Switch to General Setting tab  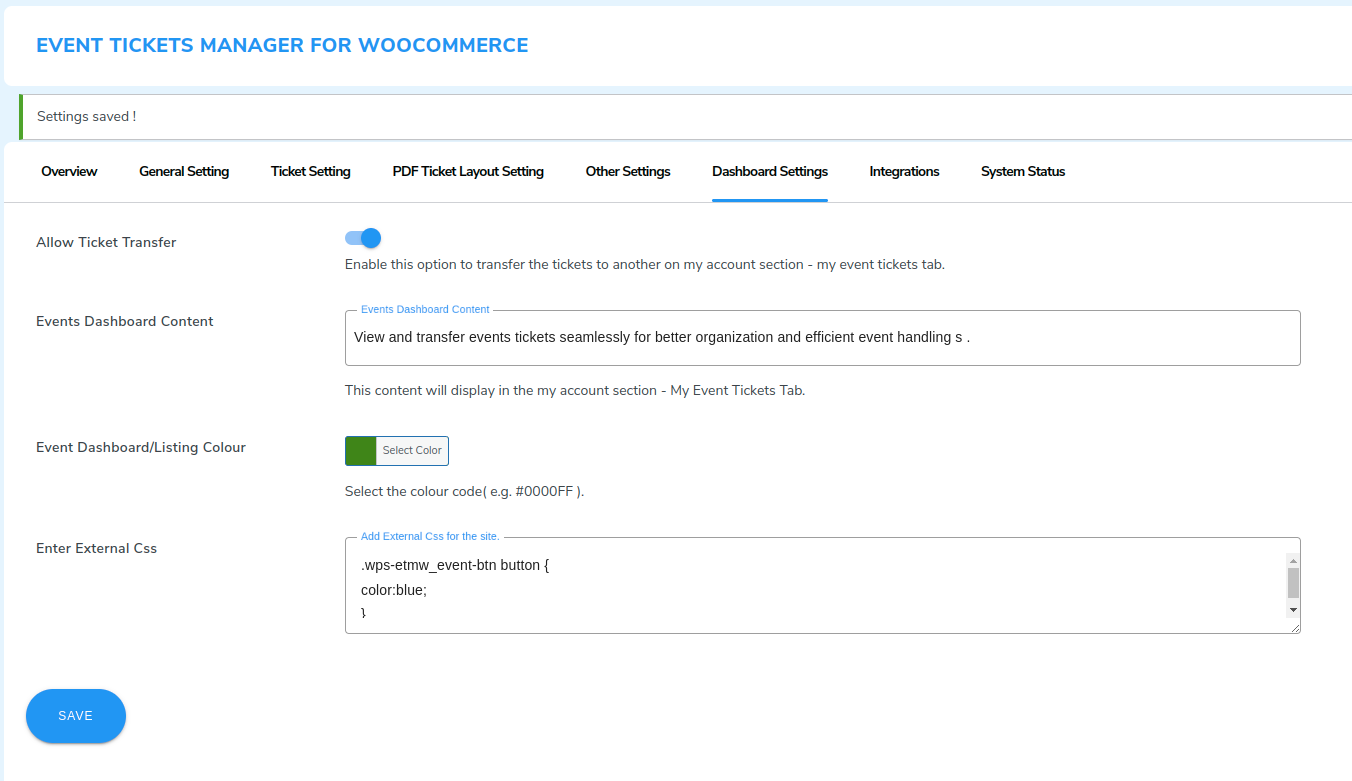(x=184, y=171)
